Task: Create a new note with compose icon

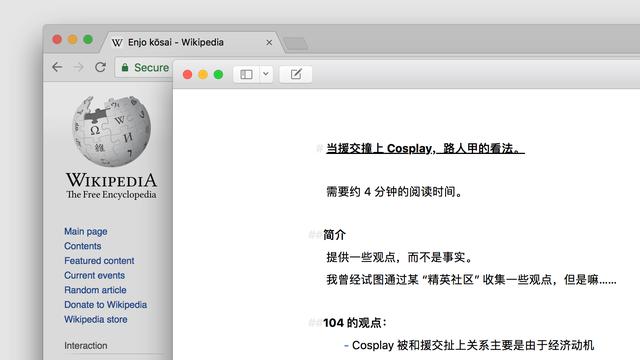Action: pos(296,74)
